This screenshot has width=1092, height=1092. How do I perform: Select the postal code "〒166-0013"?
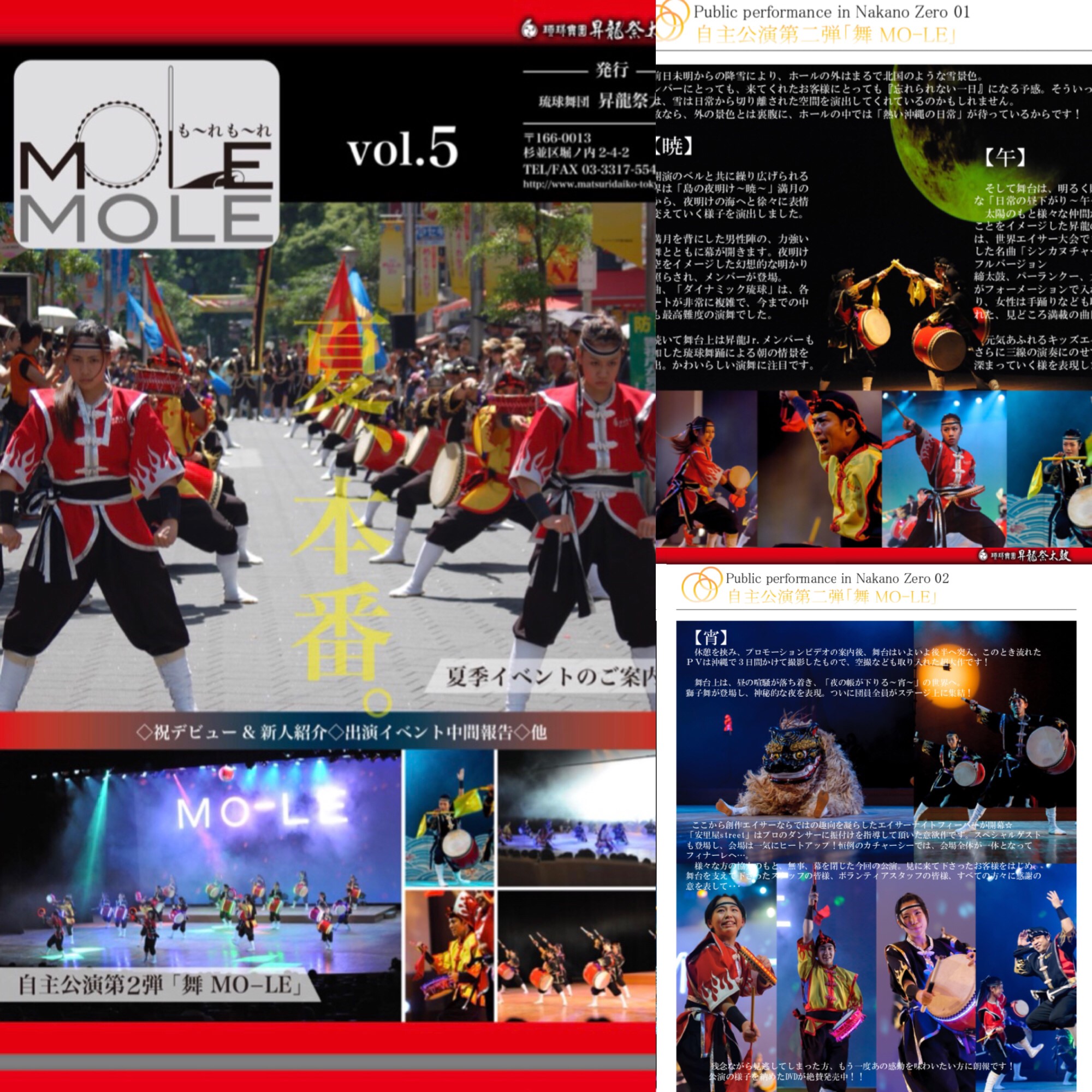557,138
